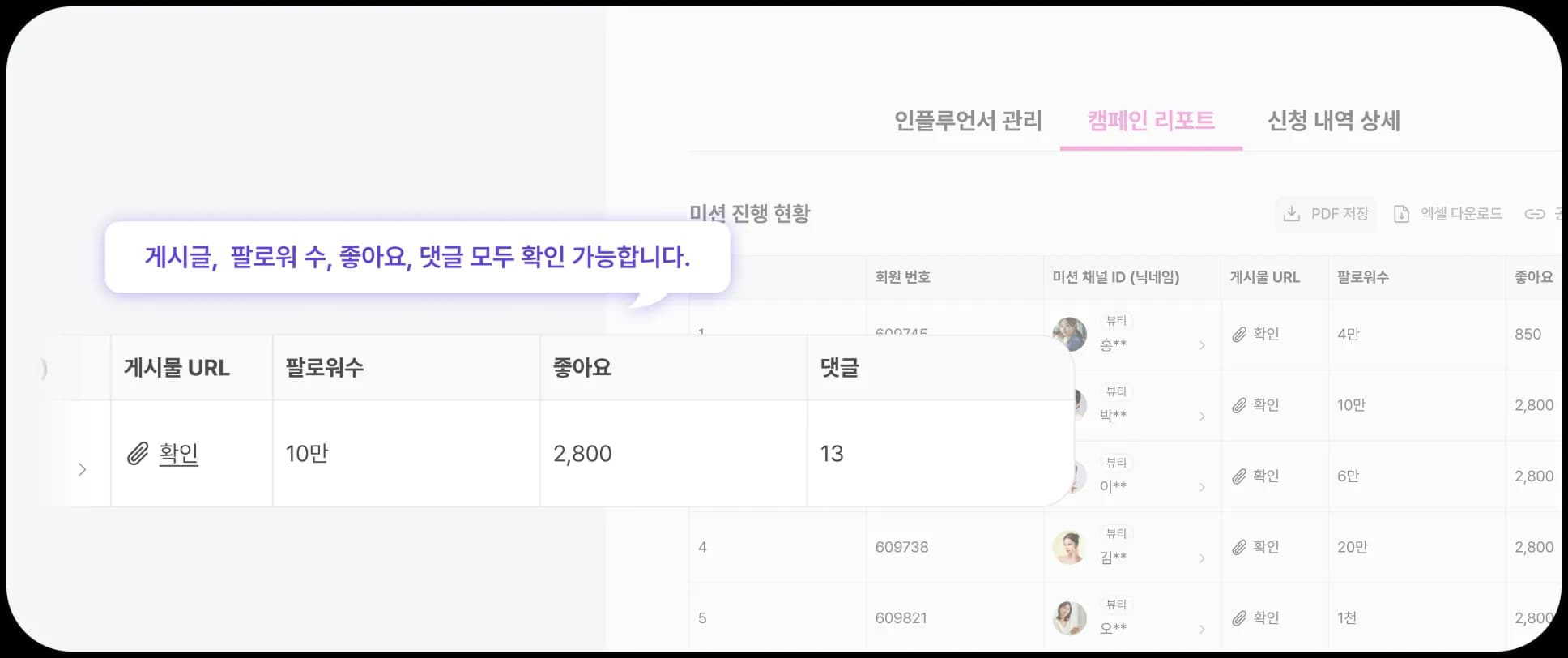
Task: Click the 김** profile avatar thumbnail
Action: 1069,548
